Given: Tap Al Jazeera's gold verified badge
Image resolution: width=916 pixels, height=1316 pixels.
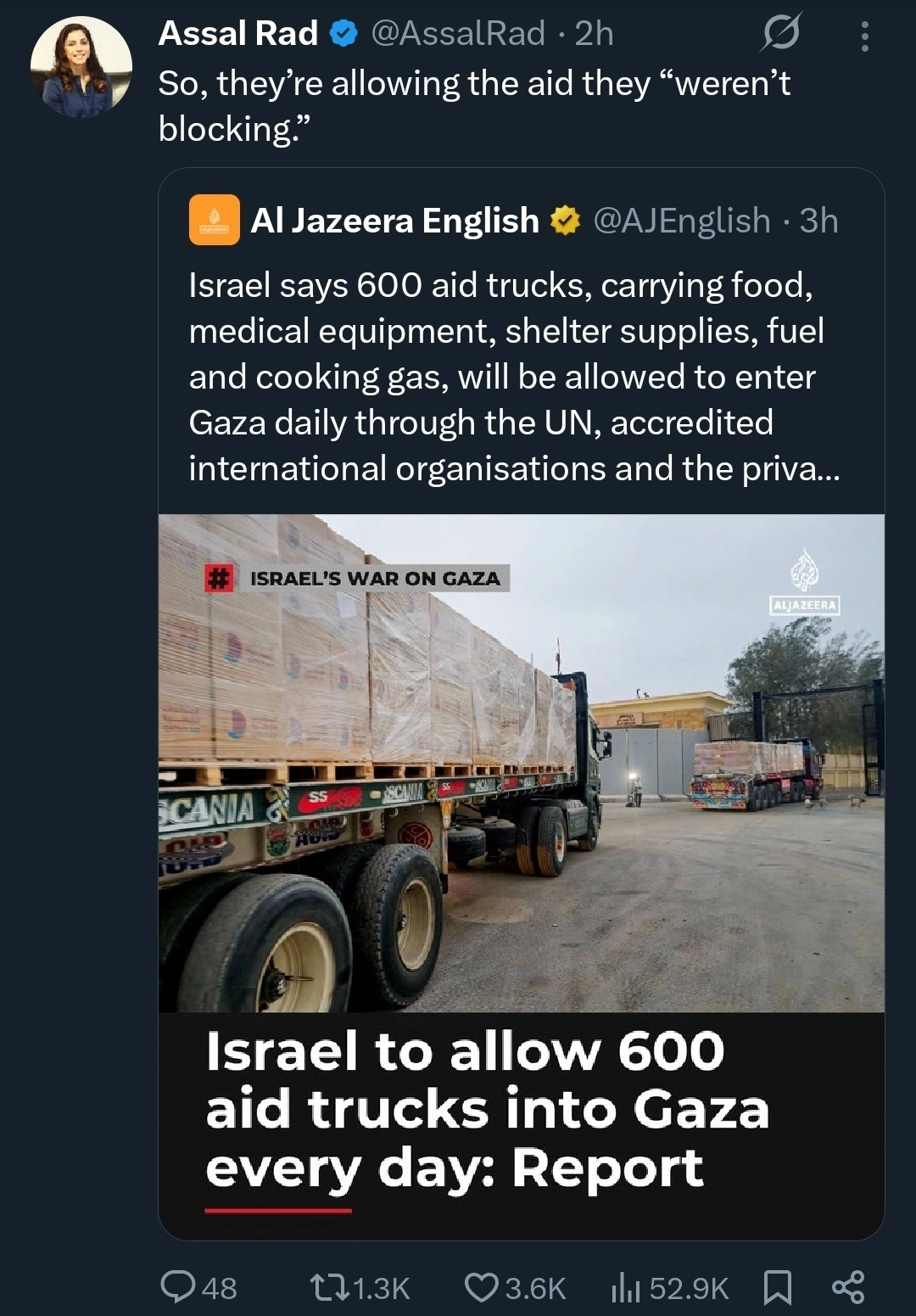Looking at the screenshot, I should [565, 221].
